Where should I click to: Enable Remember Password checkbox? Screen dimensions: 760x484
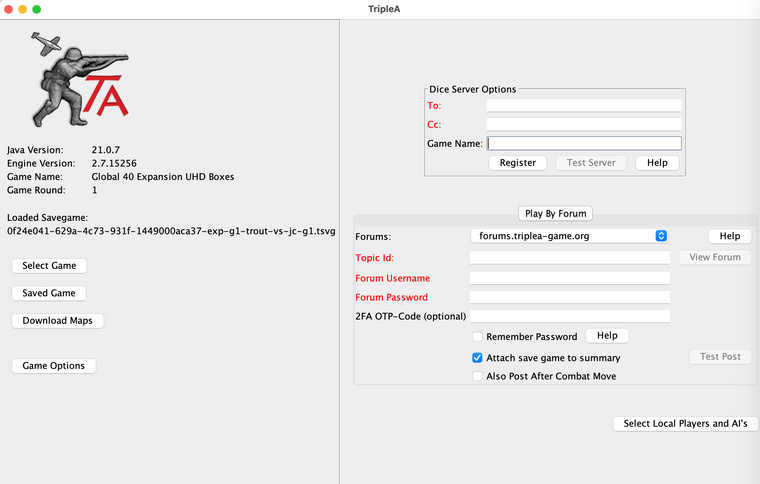click(x=477, y=337)
